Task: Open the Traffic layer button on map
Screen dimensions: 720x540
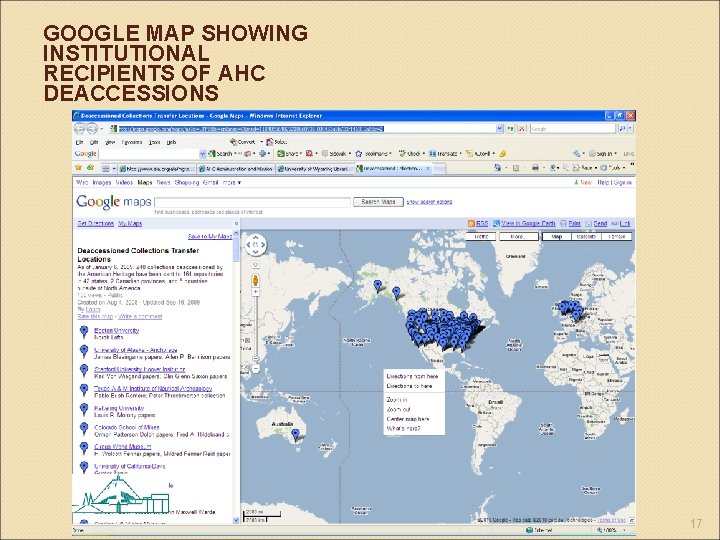Action: click(481, 236)
